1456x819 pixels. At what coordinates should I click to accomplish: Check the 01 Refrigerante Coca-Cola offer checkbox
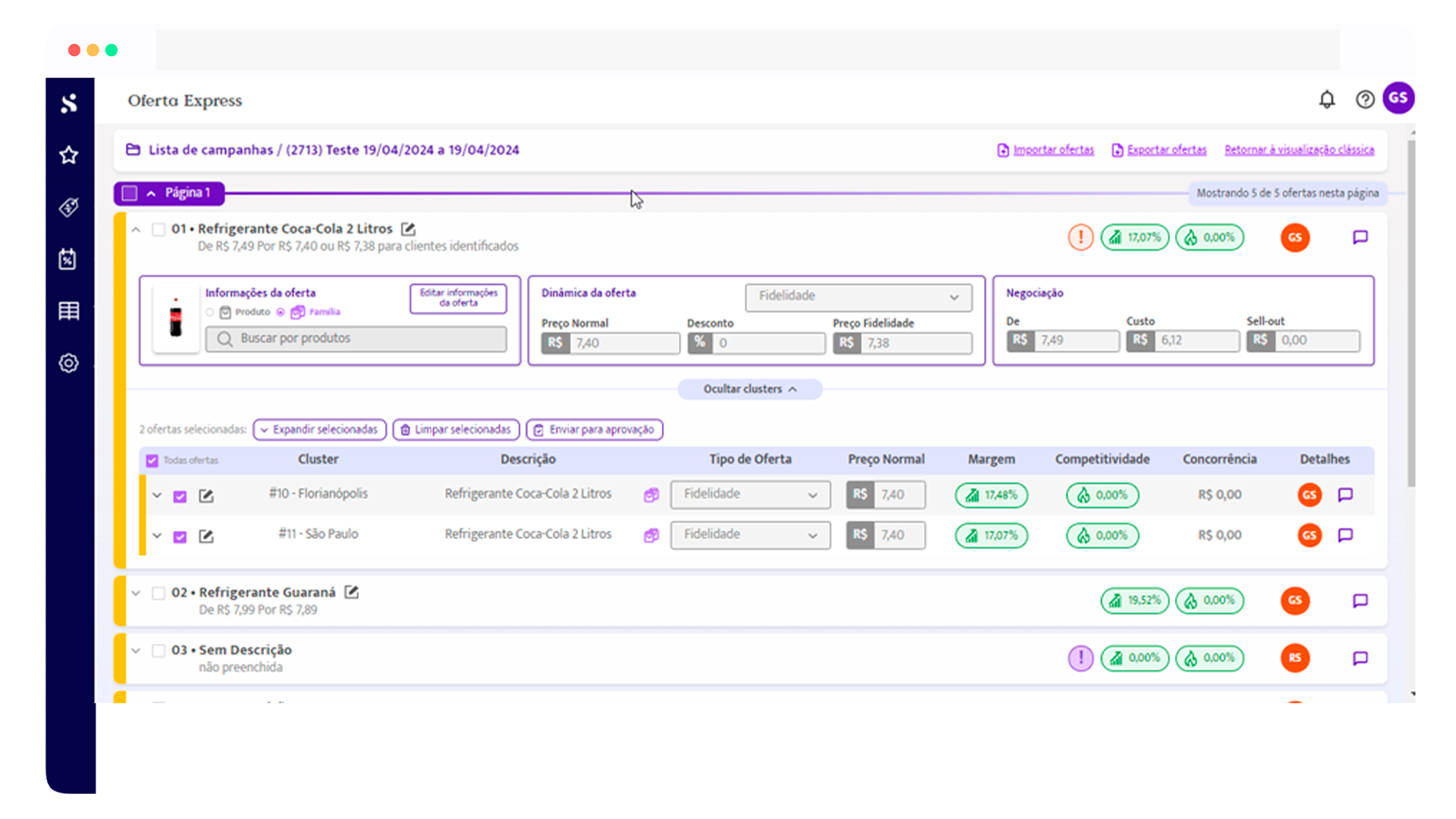(x=158, y=229)
